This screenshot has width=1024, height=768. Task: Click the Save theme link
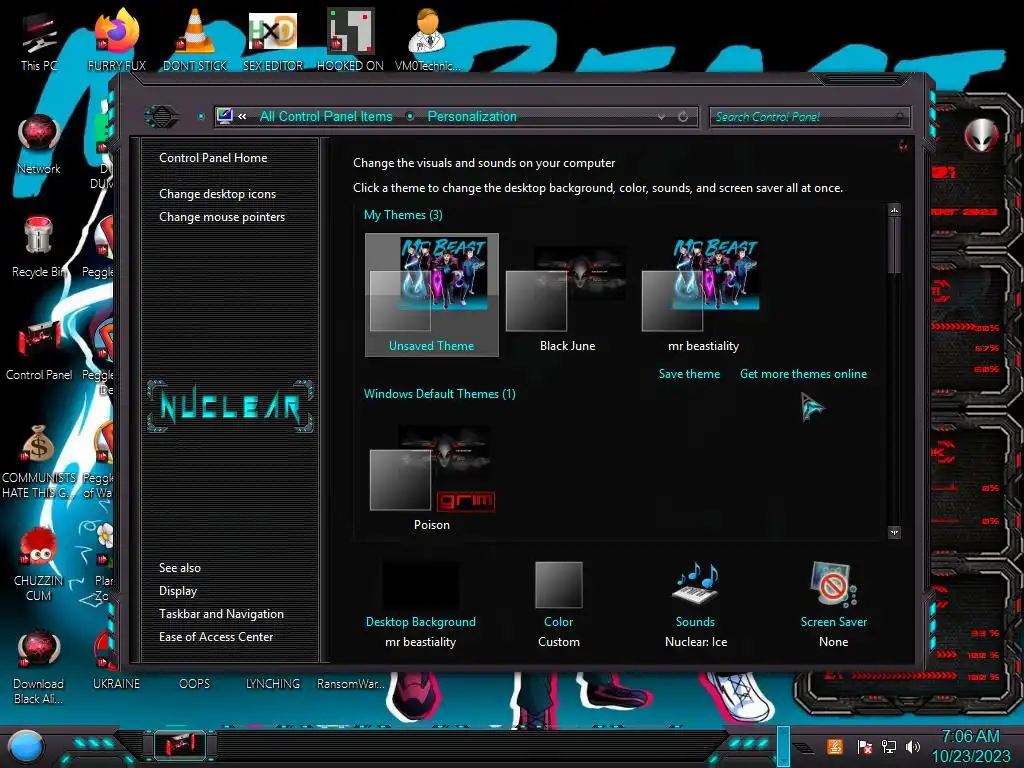pyautogui.click(x=689, y=374)
